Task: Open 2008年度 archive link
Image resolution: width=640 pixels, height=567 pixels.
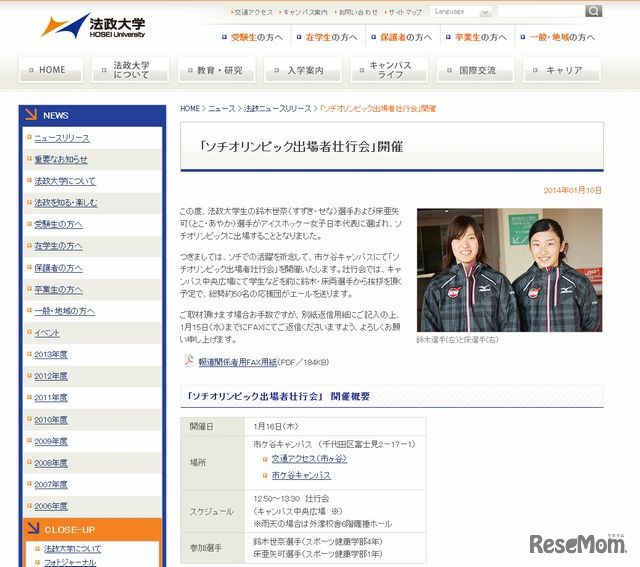Action: click(x=51, y=463)
